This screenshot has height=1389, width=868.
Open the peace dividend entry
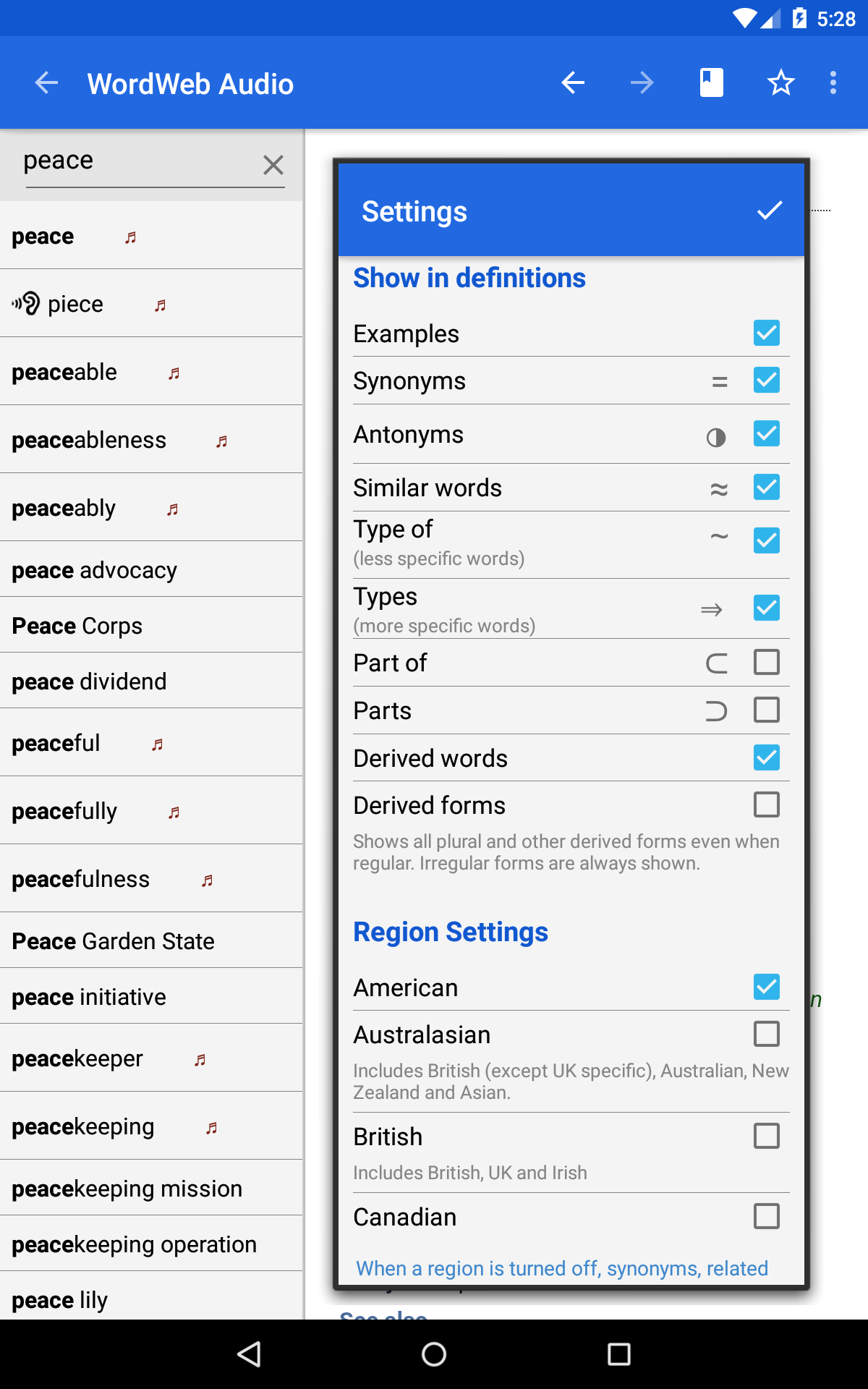[151, 681]
